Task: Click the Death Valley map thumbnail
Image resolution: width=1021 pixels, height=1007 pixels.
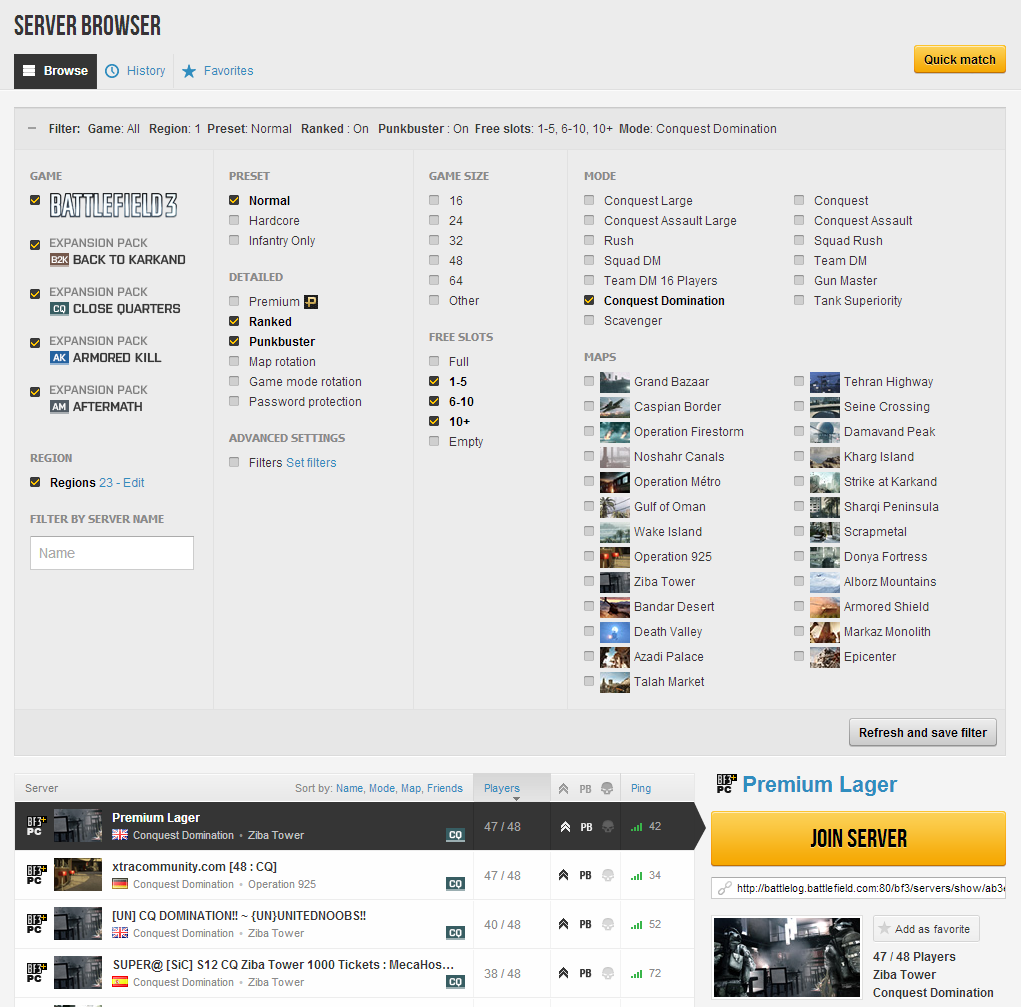Action: [615, 632]
